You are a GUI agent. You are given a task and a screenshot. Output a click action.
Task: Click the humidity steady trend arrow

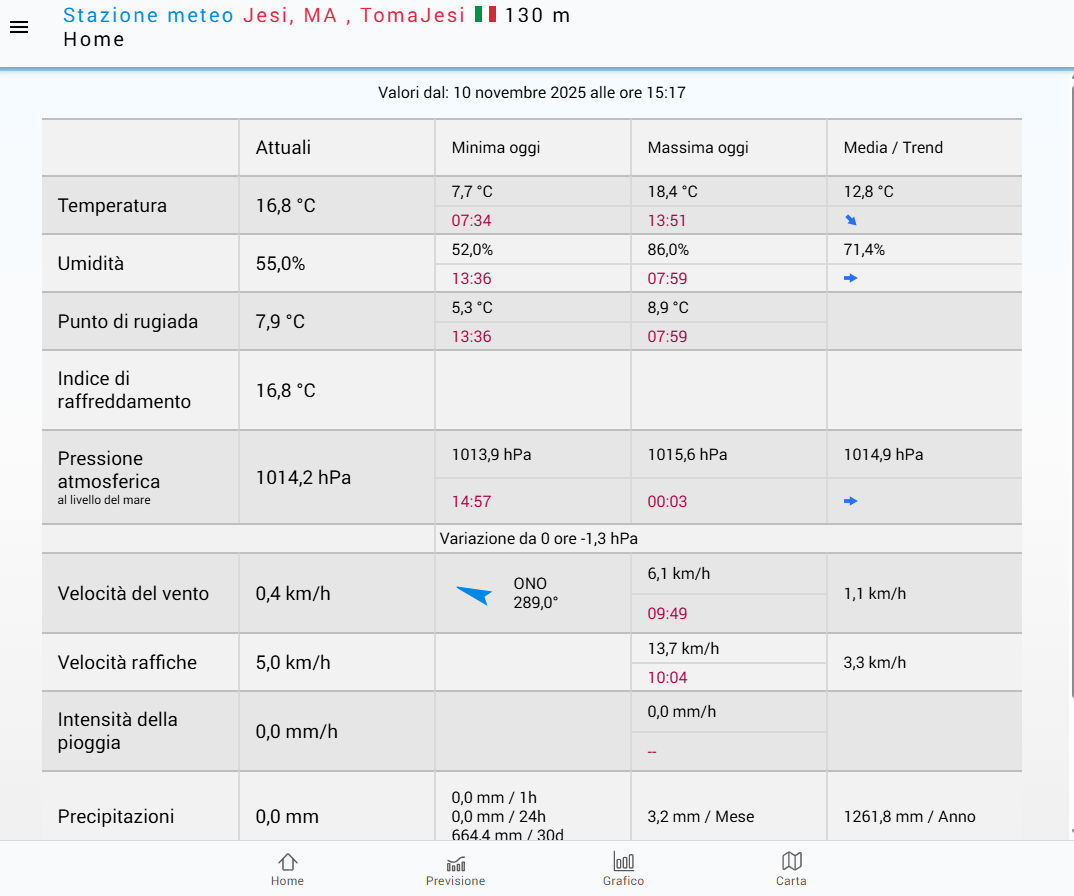click(x=851, y=278)
